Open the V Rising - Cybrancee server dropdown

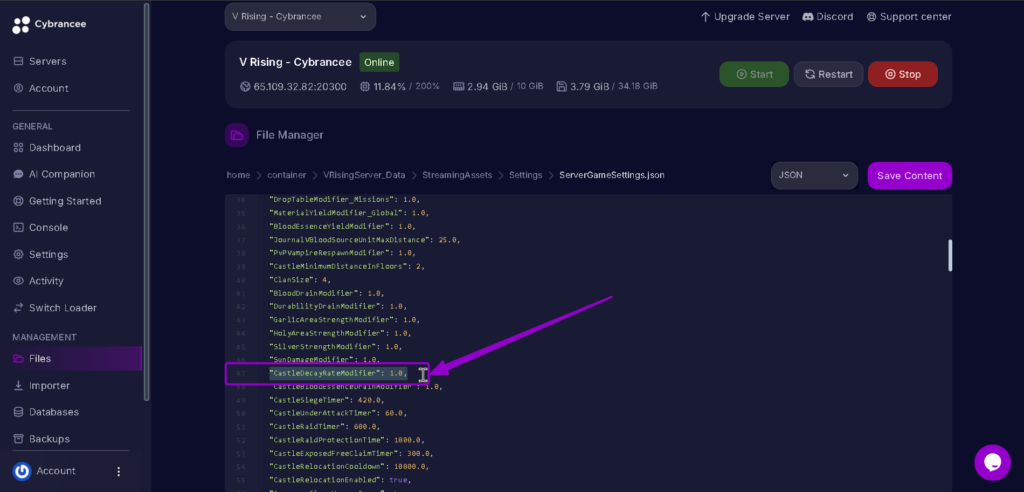300,16
